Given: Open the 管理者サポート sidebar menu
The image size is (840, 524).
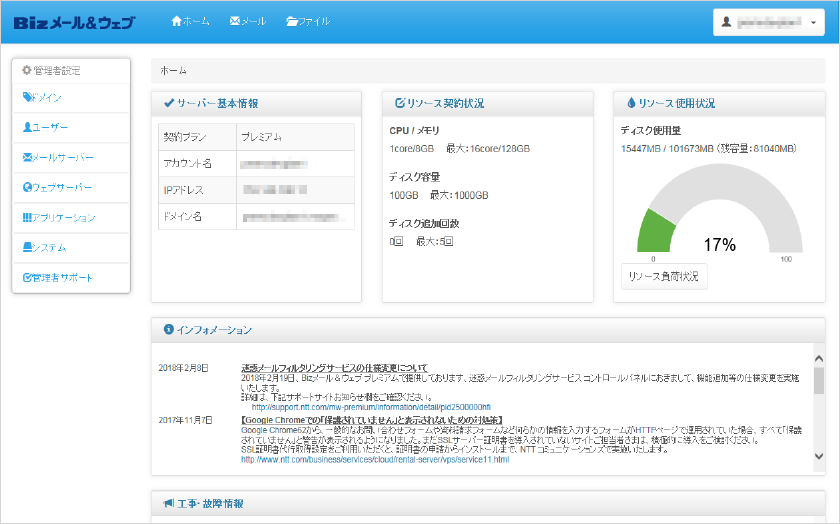Looking at the screenshot, I should click(71, 278).
